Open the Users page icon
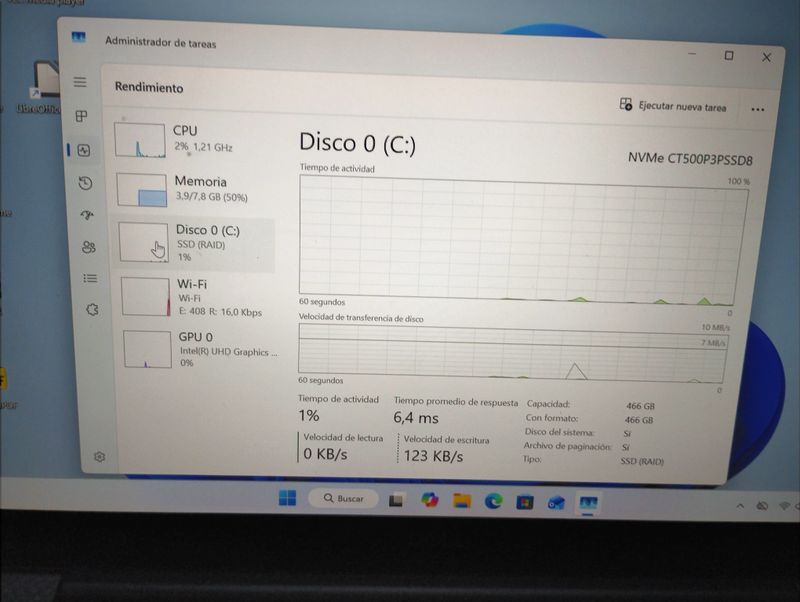Viewport: 800px width, 602px height. (89, 247)
